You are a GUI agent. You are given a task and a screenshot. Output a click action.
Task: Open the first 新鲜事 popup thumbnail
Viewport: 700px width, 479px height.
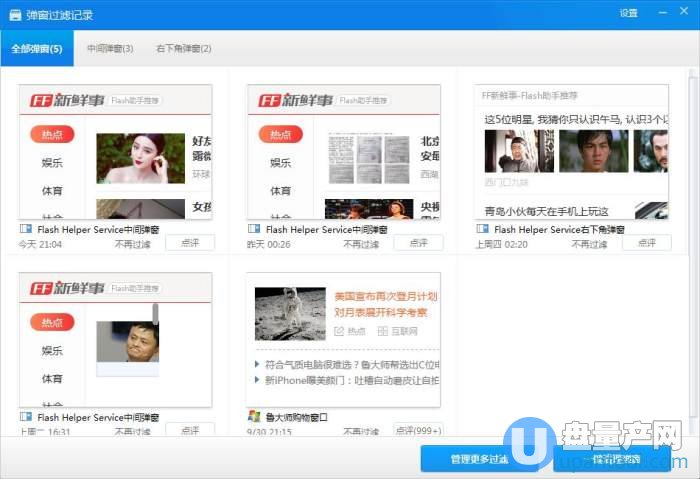116,152
